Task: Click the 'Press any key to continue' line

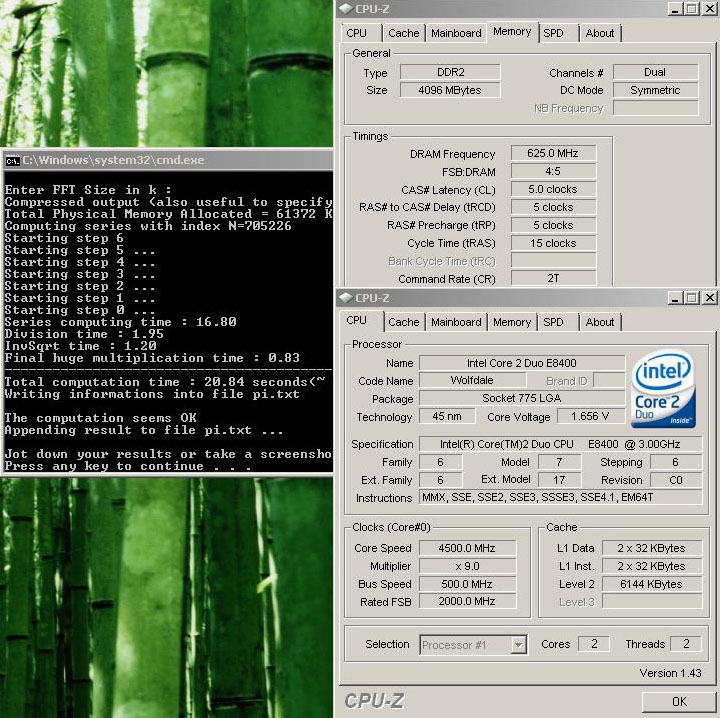Action: pyautogui.click(x=128, y=466)
